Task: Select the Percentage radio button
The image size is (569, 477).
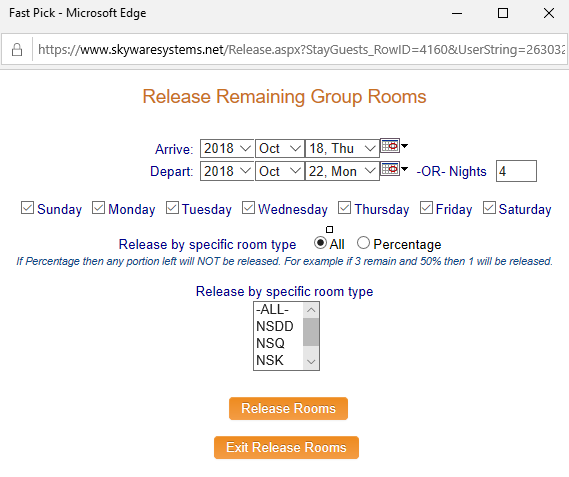Action: (x=363, y=243)
